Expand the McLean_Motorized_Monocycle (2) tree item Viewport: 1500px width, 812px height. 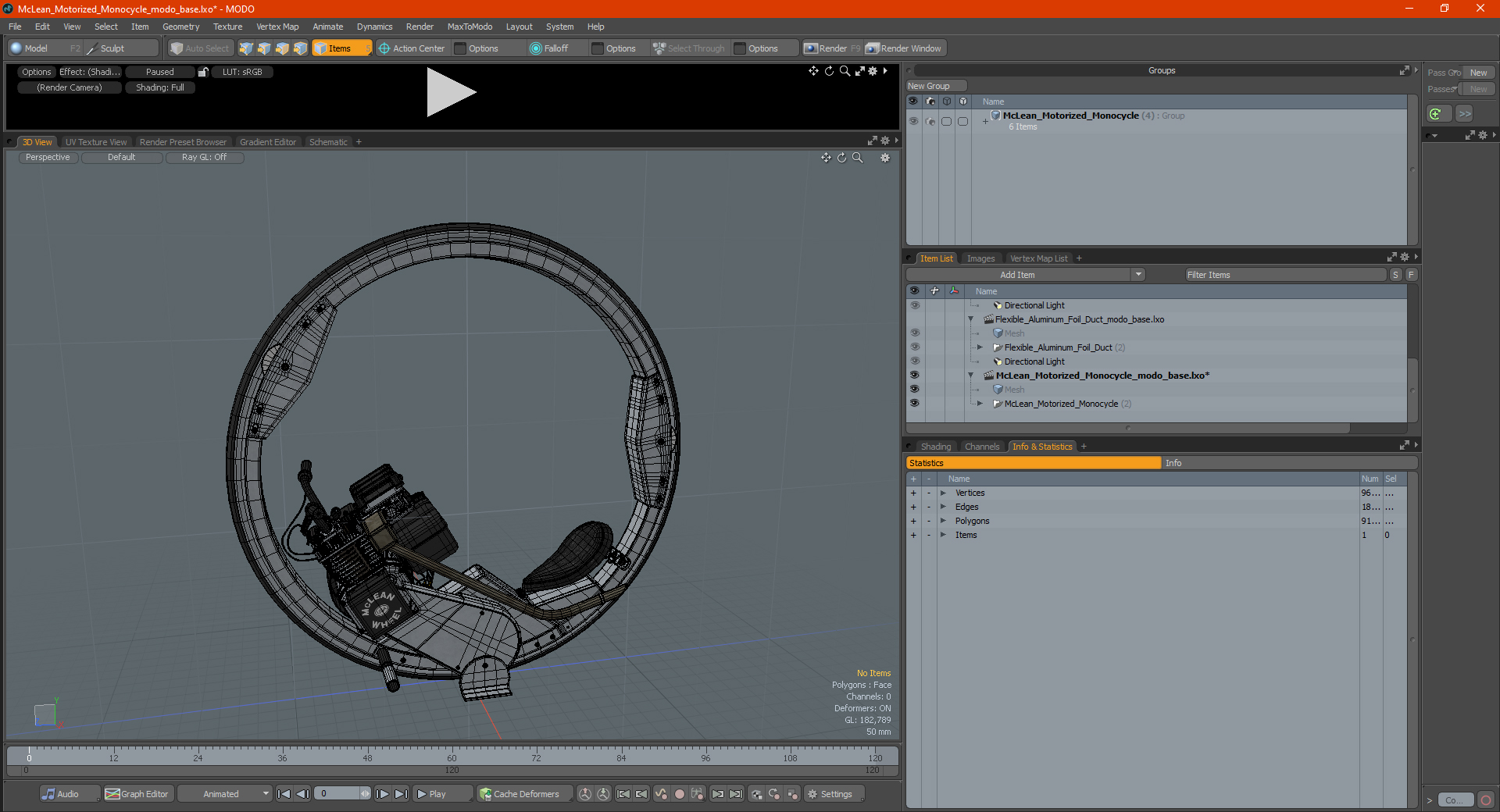coord(980,404)
